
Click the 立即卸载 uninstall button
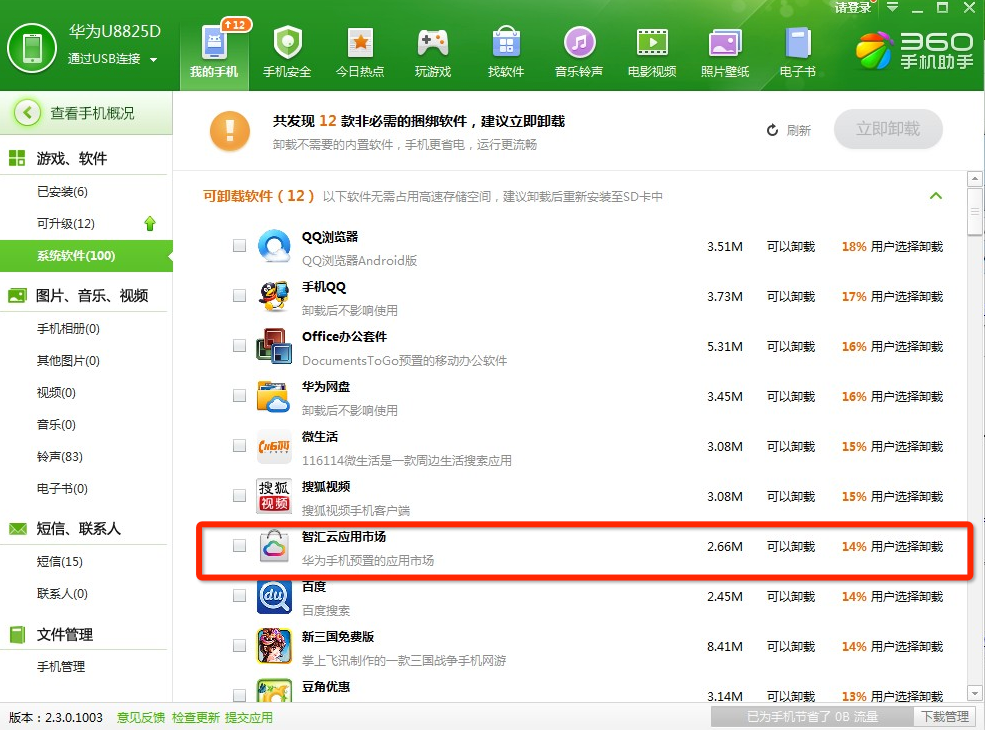pyautogui.click(x=887, y=130)
